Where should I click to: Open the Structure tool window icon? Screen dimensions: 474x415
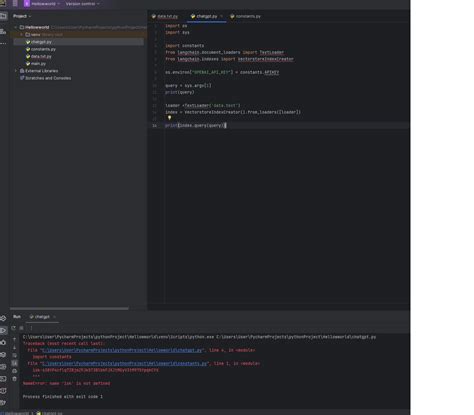click(3, 31)
